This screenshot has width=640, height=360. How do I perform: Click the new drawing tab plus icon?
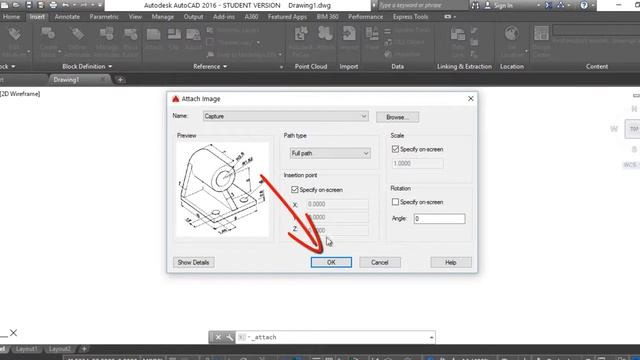coord(120,80)
